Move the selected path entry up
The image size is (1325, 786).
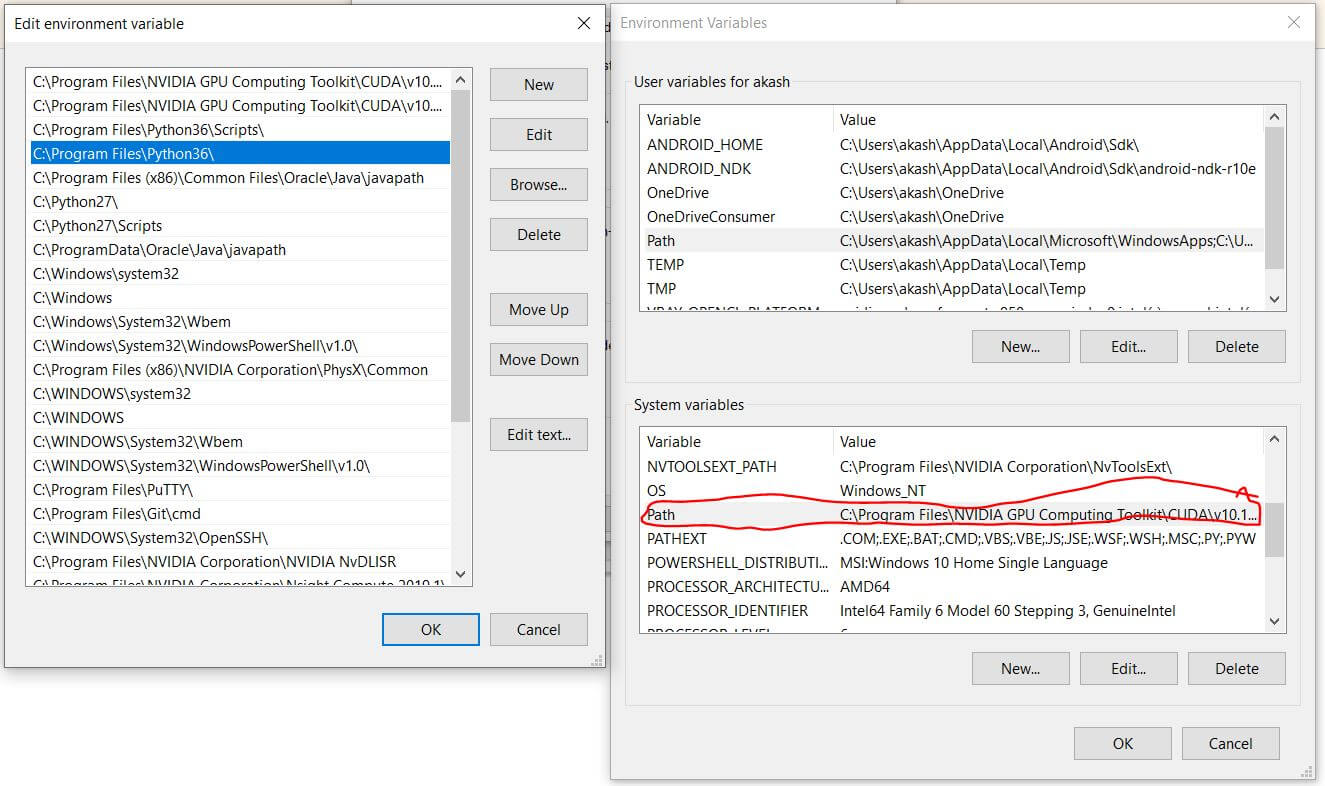click(x=538, y=309)
